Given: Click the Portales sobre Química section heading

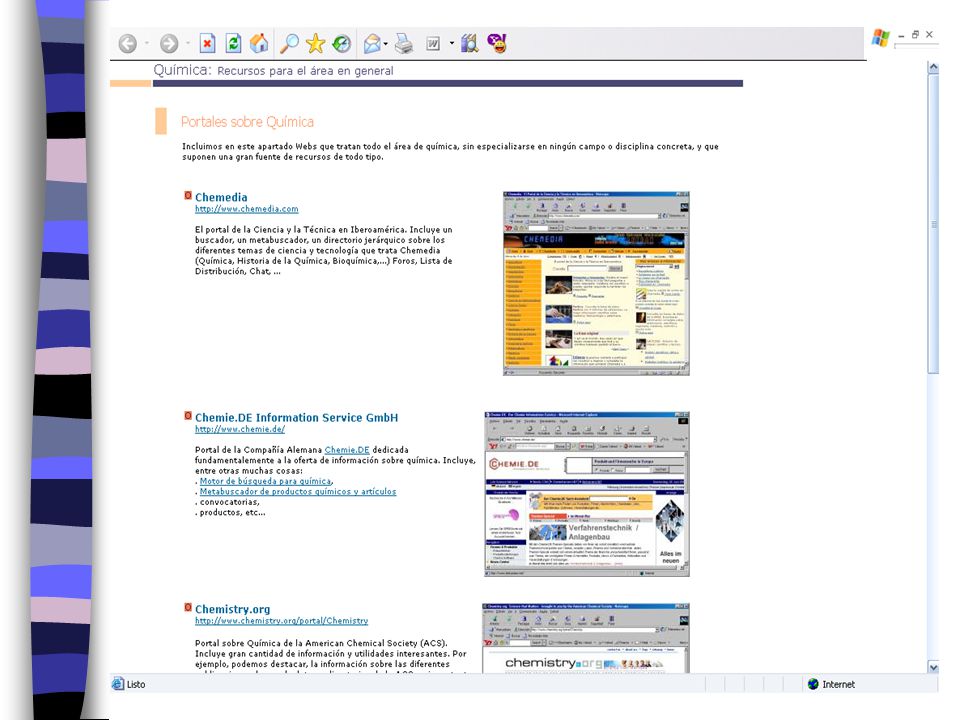Looking at the screenshot, I should pos(247,122).
